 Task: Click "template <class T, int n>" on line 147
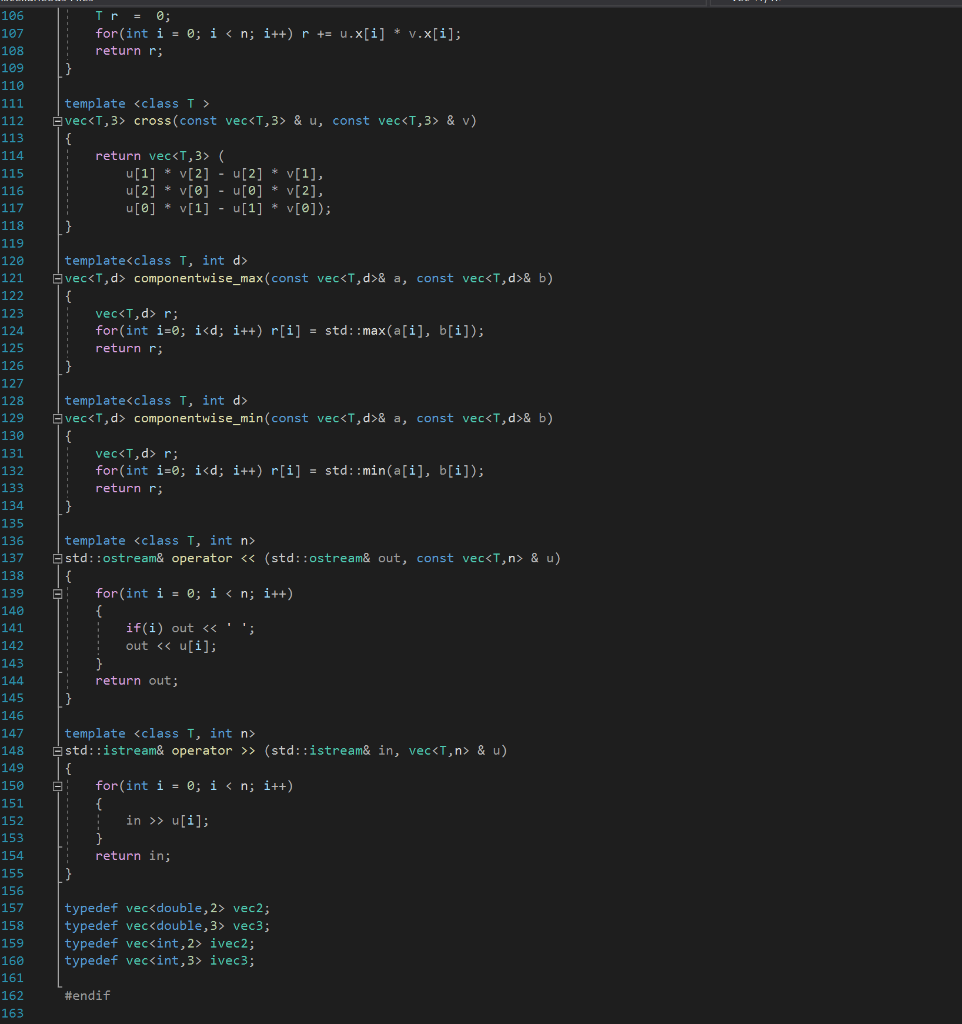pyautogui.click(x=160, y=734)
